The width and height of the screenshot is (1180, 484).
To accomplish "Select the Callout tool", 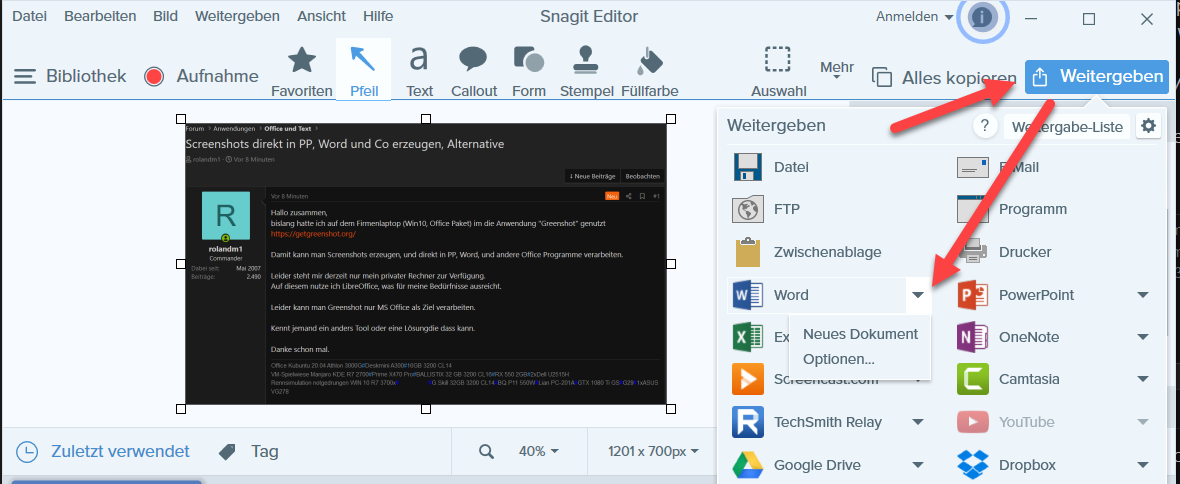I will (x=474, y=72).
